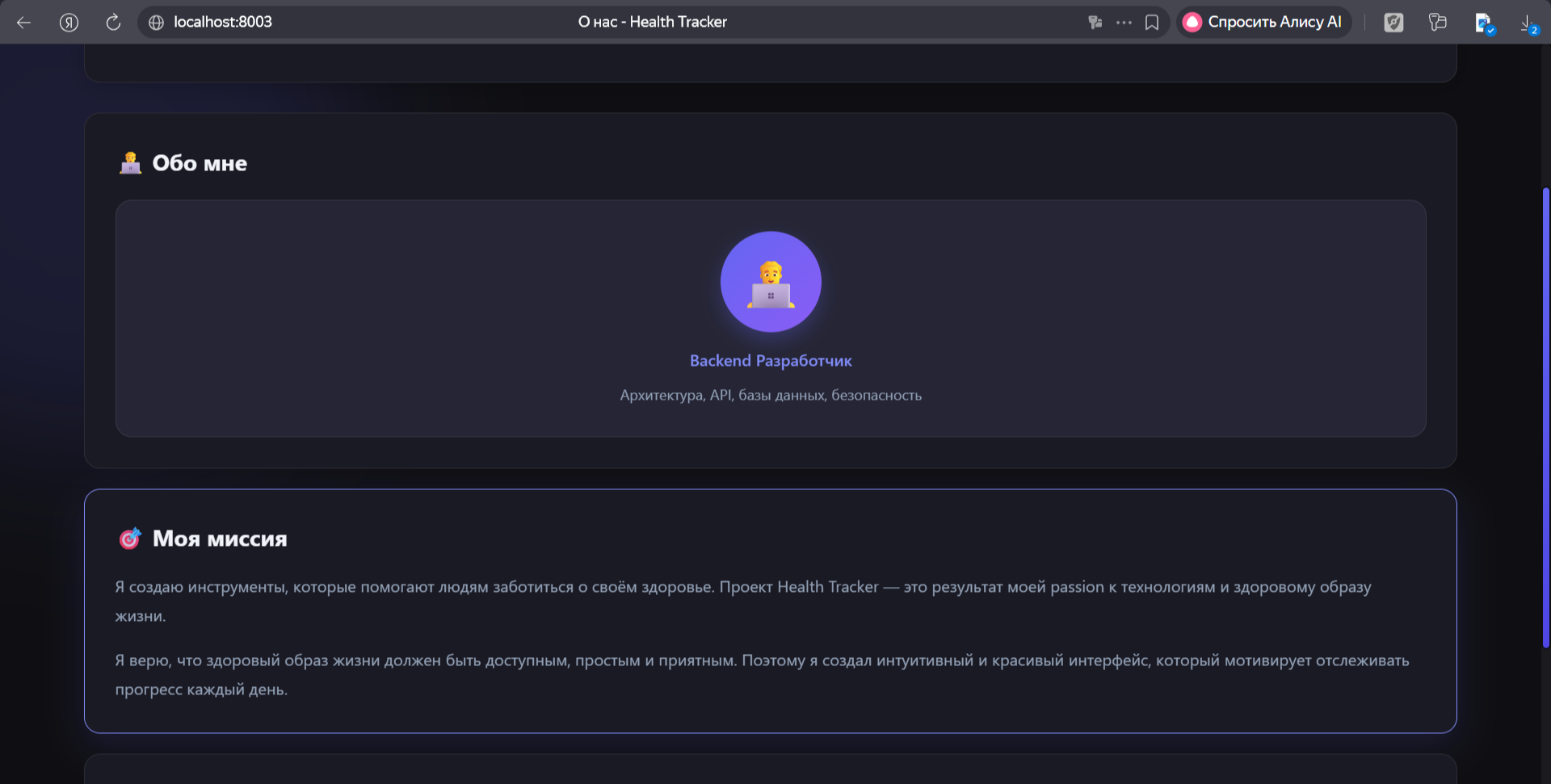This screenshot has width=1551, height=784.
Task: Click the key icon inside the address bar
Action: click(x=1095, y=23)
